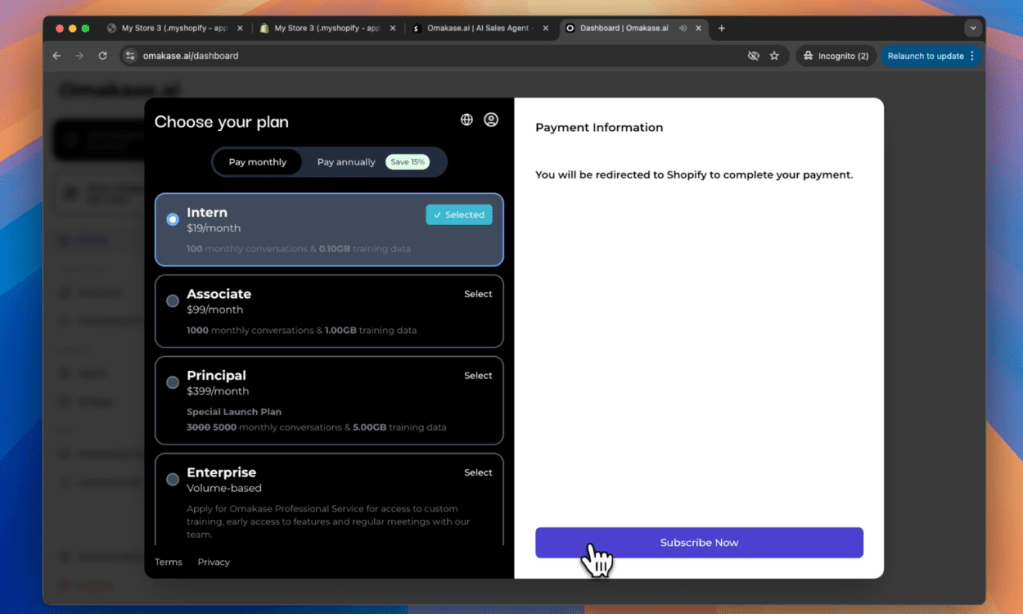The height and width of the screenshot is (614, 1023).
Task: Select the Associate plan radio button
Action: pyautogui.click(x=173, y=301)
